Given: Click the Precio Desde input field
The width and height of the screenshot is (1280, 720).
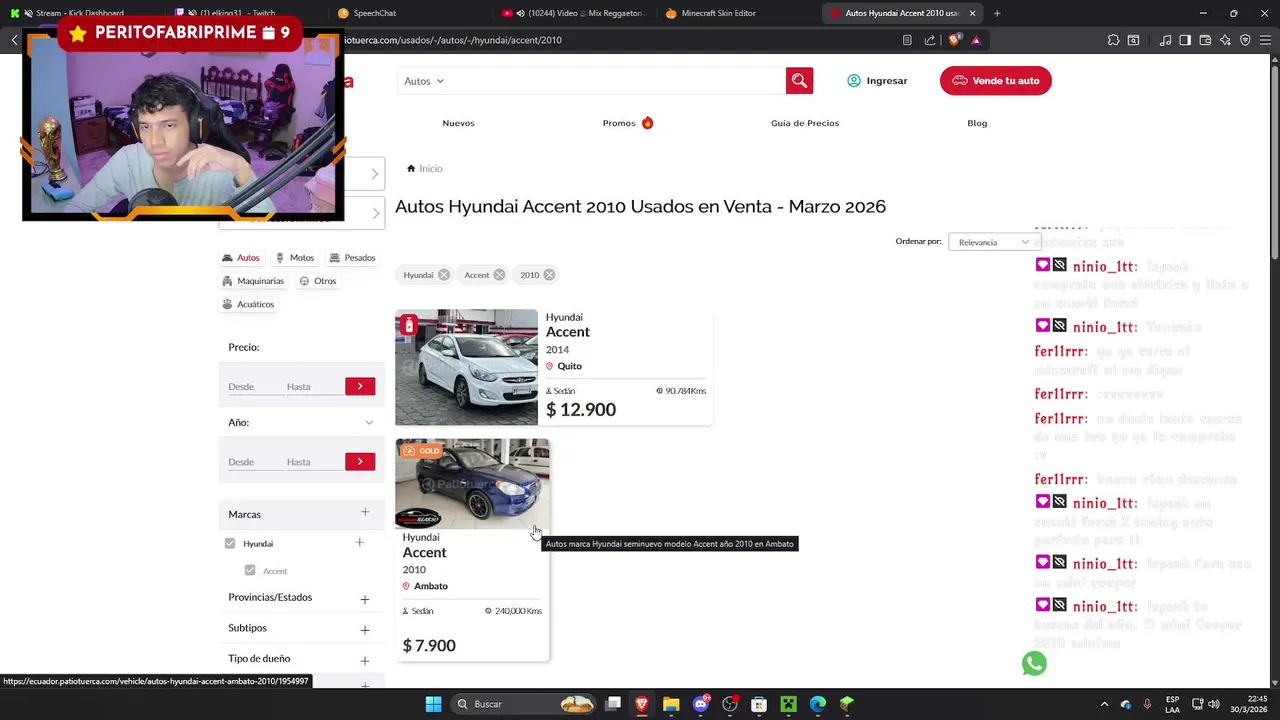Looking at the screenshot, I should (254, 386).
